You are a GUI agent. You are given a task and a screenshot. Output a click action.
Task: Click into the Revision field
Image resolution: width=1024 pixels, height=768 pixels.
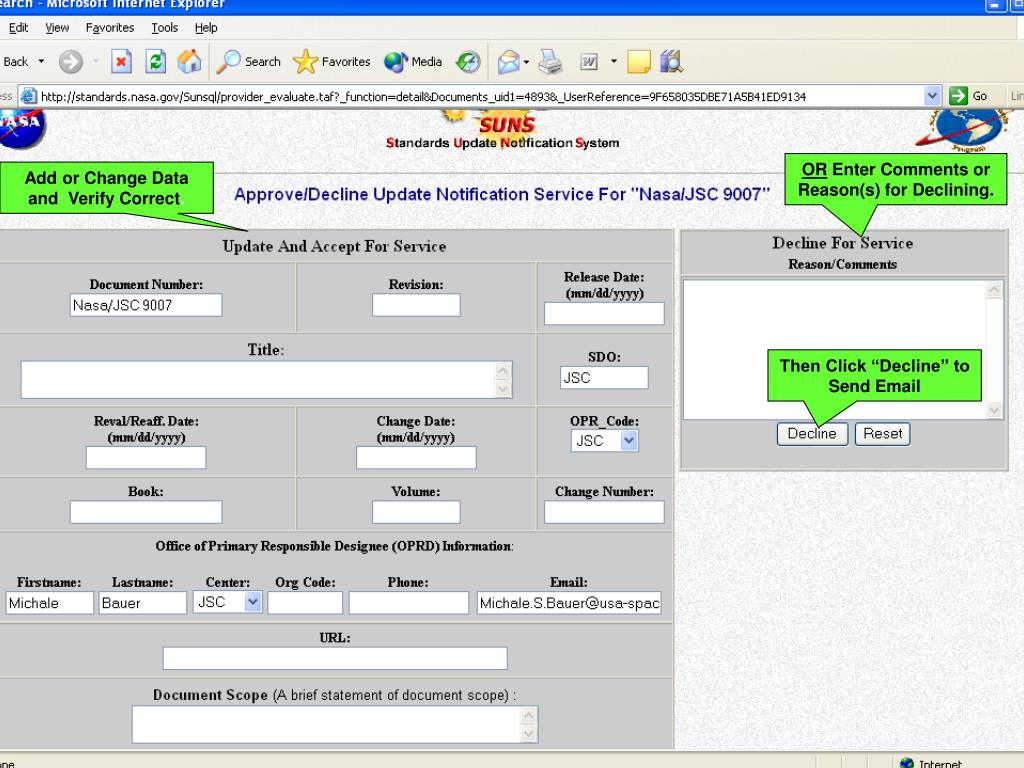pyautogui.click(x=416, y=305)
